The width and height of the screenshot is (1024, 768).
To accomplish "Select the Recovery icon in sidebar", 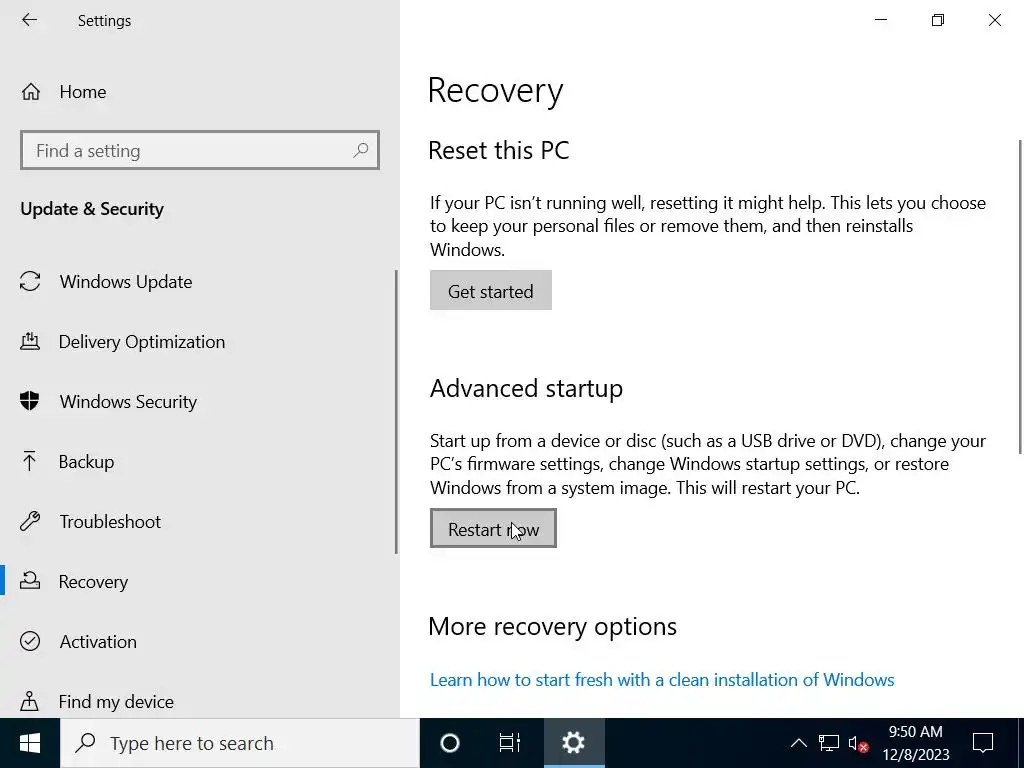I will pos(30,581).
